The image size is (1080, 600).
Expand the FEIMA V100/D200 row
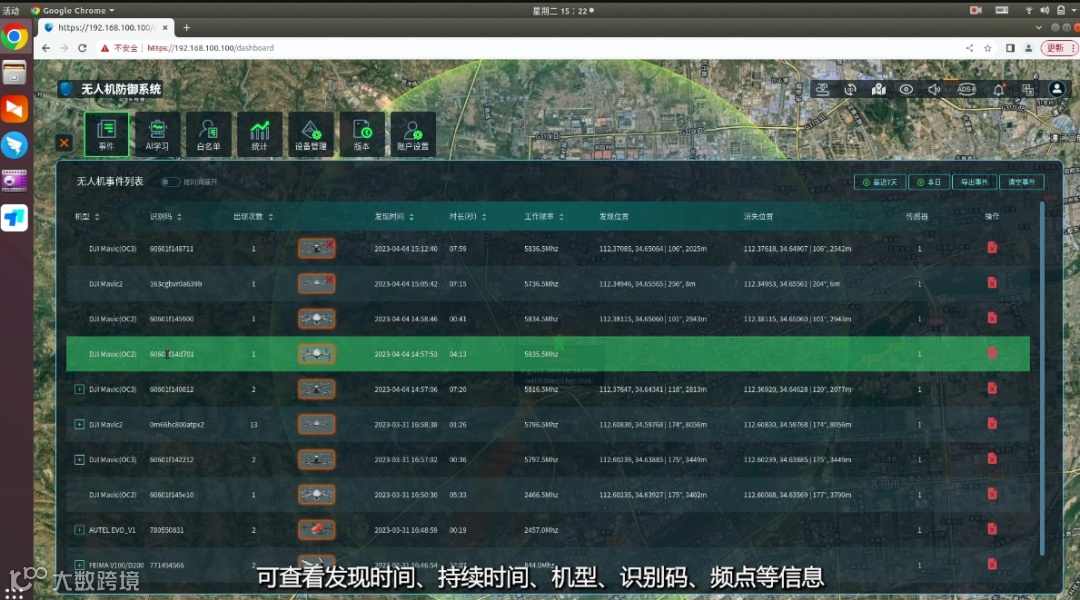pos(79,565)
